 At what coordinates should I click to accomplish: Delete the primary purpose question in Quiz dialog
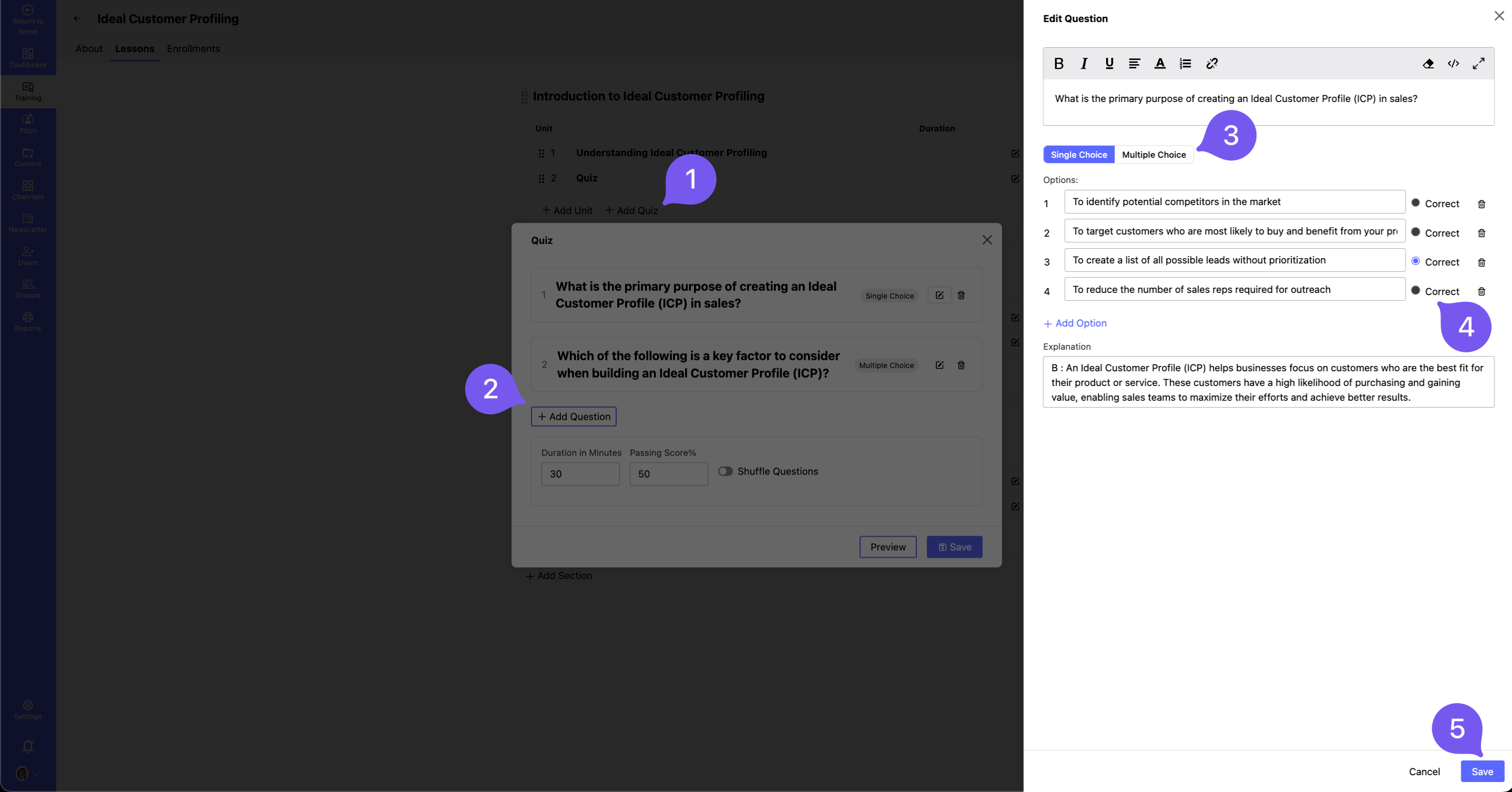click(961, 296)
